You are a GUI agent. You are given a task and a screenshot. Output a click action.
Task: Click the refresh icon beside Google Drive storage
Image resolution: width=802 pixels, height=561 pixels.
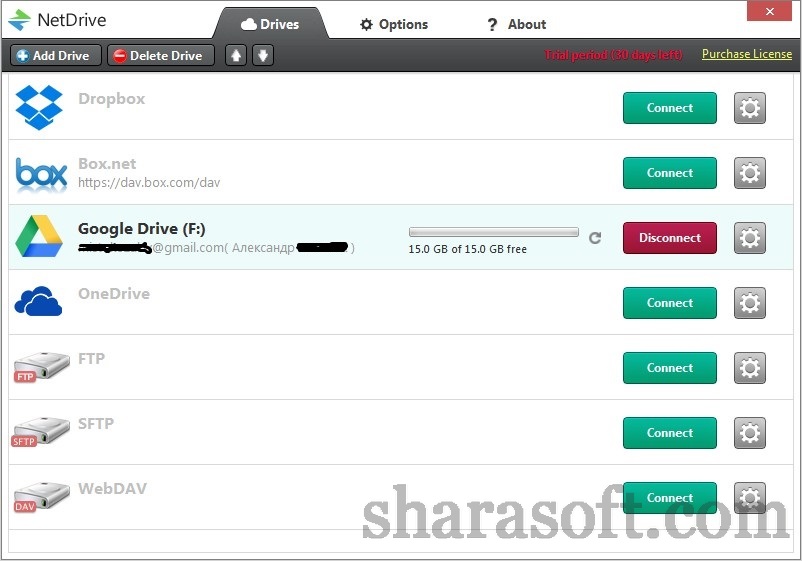(595, 238)
